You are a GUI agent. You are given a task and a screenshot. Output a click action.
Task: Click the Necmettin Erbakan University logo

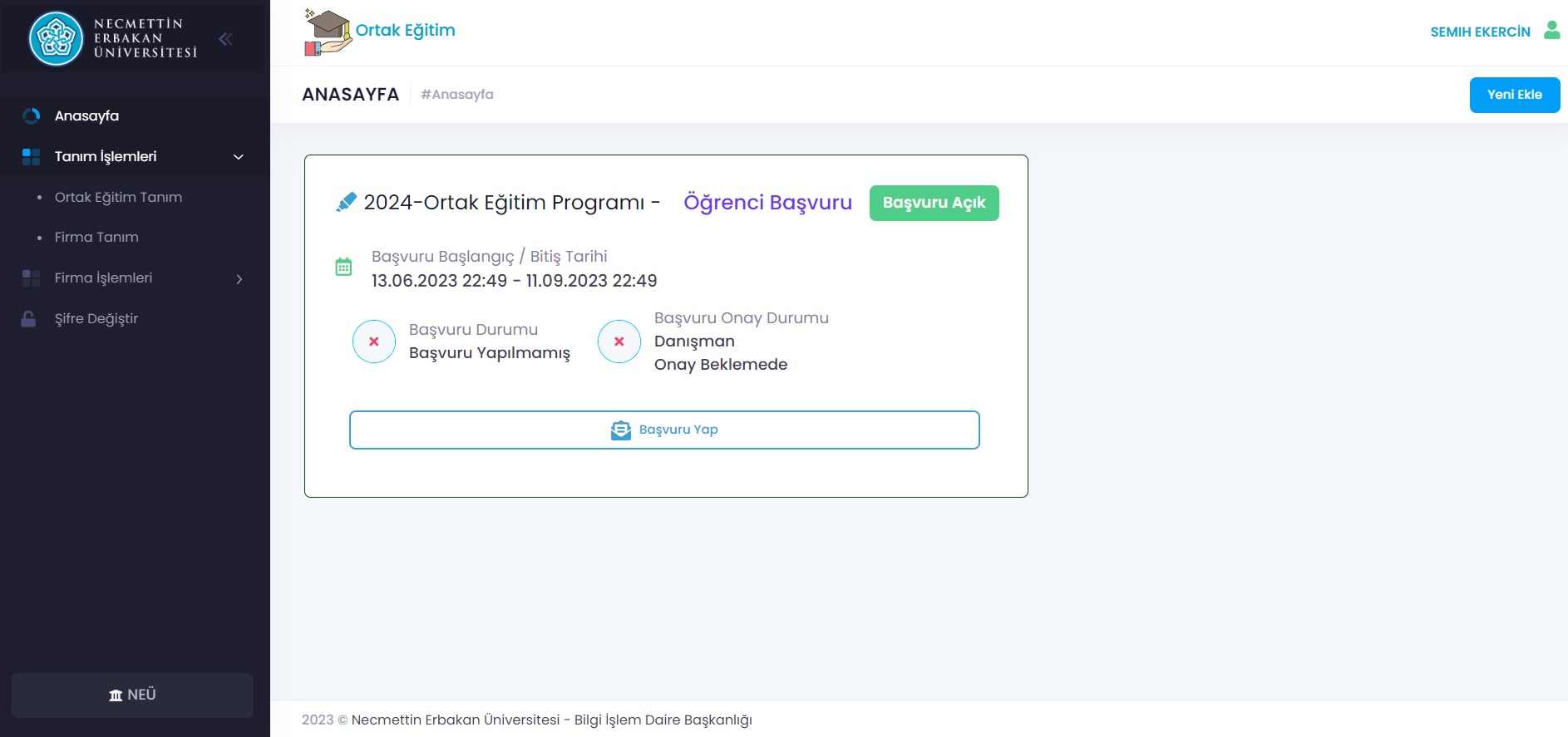pyautogui.click(x=57, y=38)
